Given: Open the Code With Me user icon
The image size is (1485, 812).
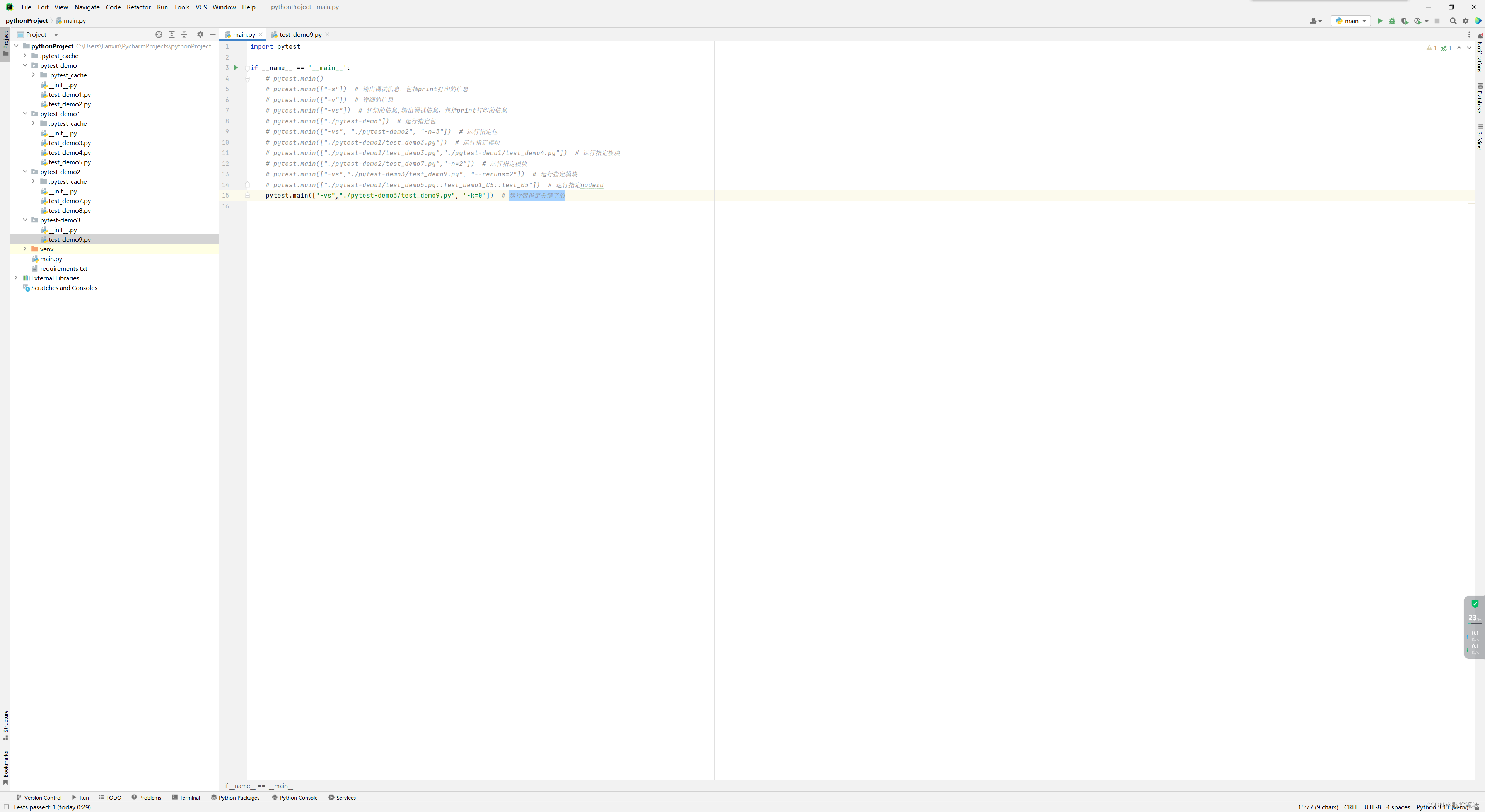Looking at the screenshot, I should 1316,21.
